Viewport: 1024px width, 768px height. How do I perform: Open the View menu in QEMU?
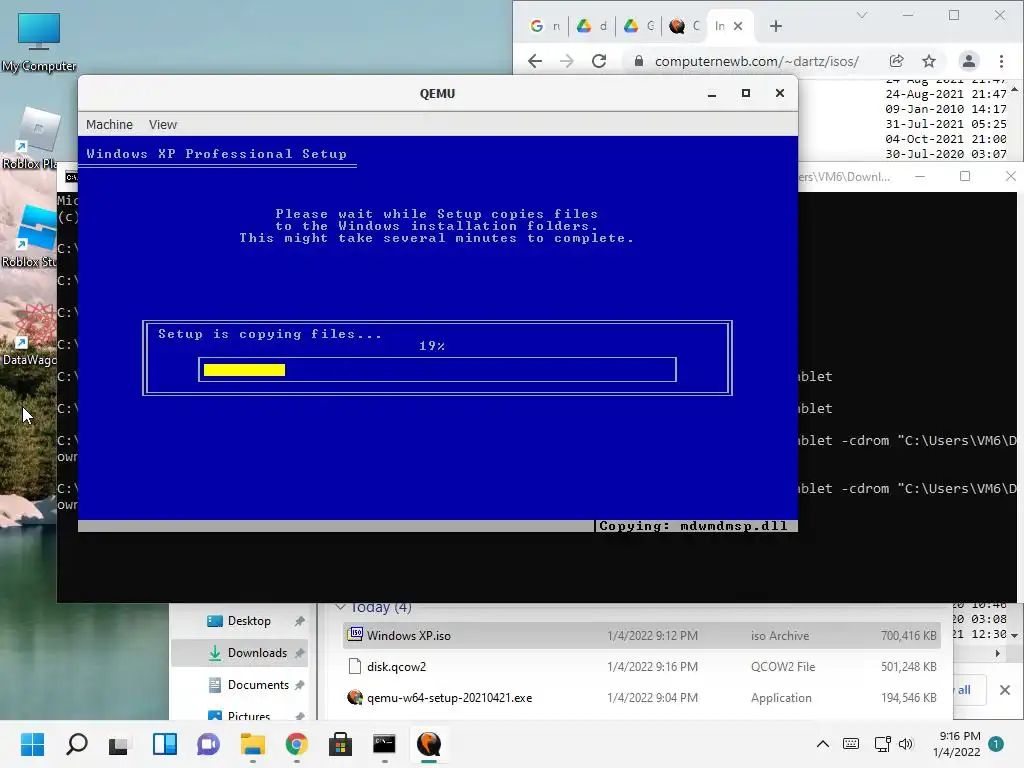163,124
